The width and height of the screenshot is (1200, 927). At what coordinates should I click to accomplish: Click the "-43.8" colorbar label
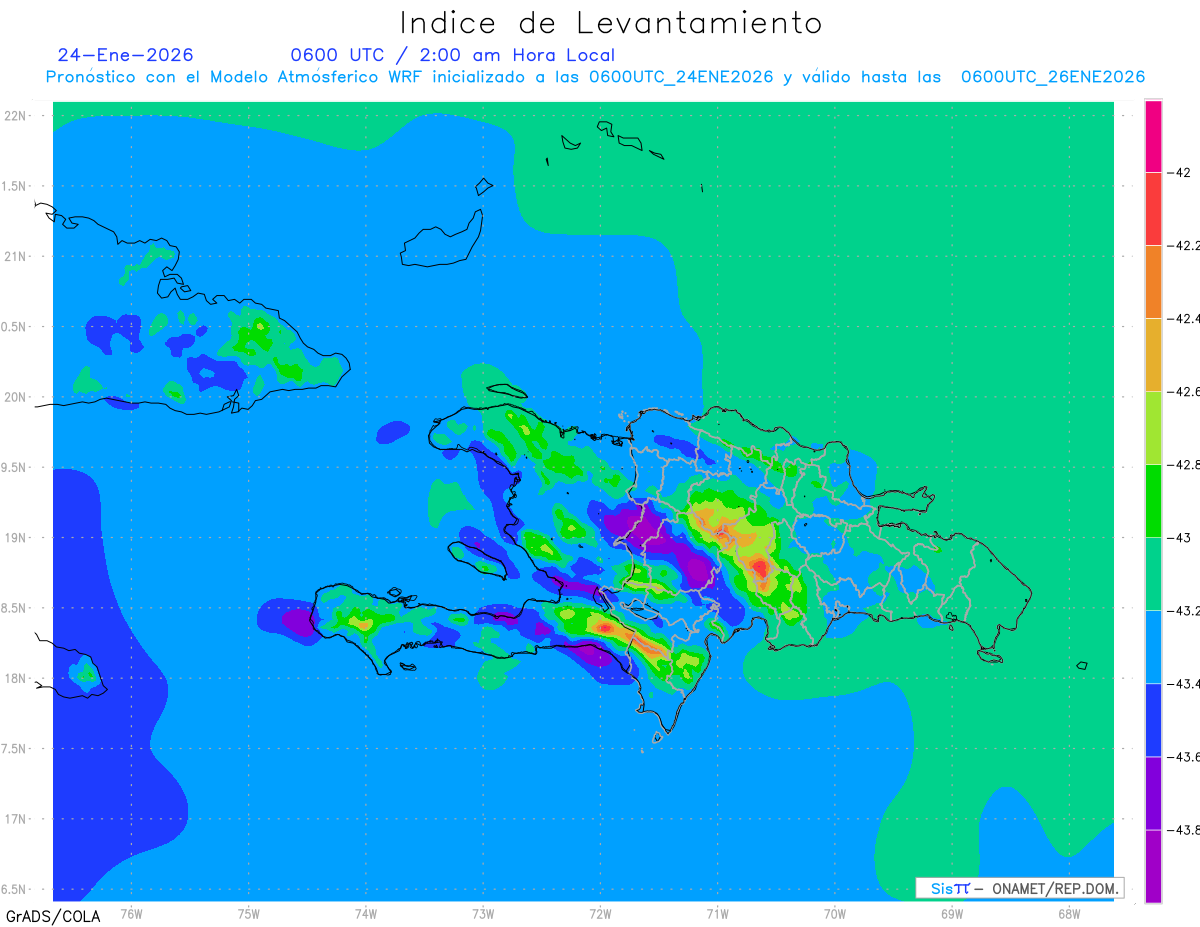(1185, 830)
